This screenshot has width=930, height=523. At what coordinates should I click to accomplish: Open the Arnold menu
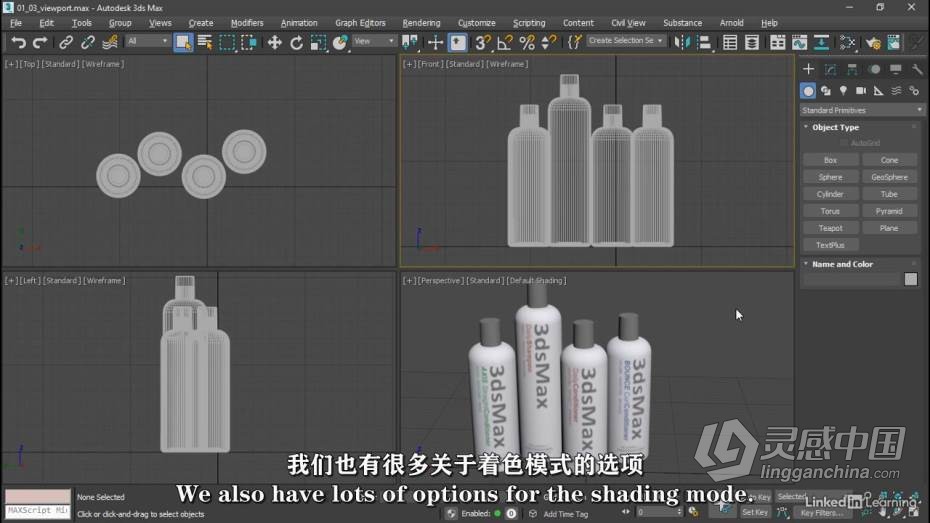(731, 23)
